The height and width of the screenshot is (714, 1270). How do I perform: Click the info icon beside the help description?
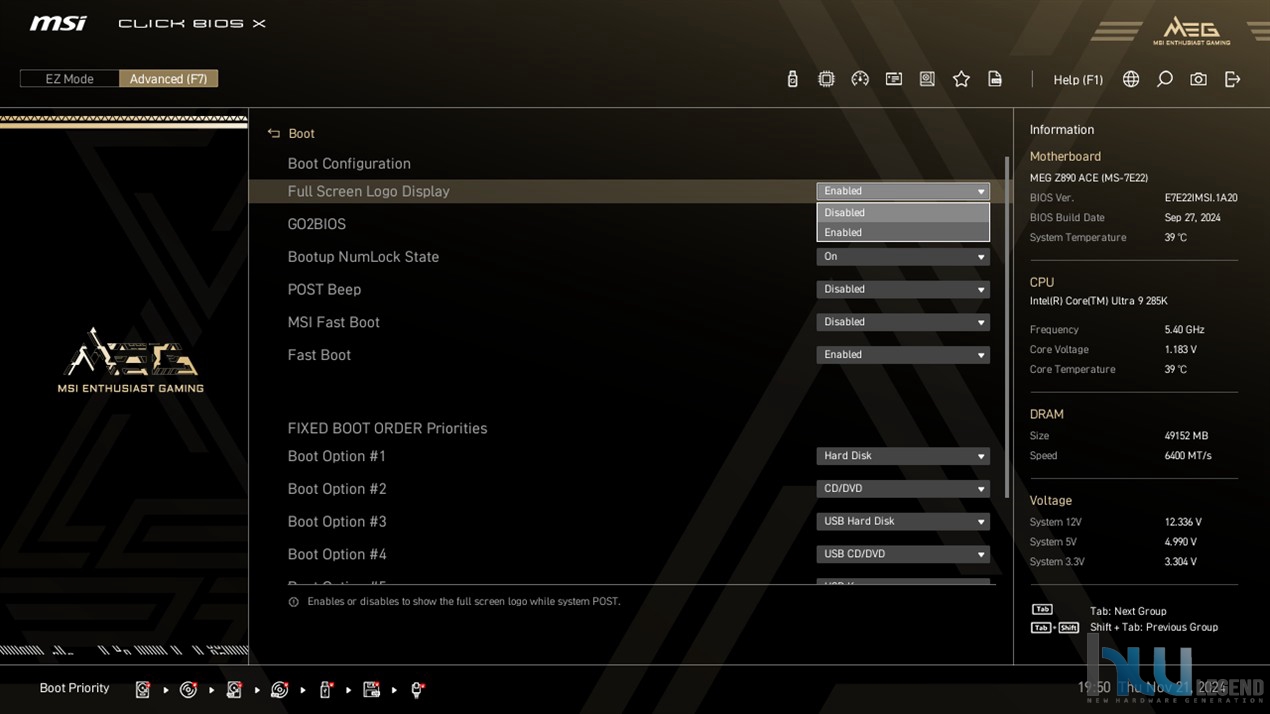(x=293, y=602)
